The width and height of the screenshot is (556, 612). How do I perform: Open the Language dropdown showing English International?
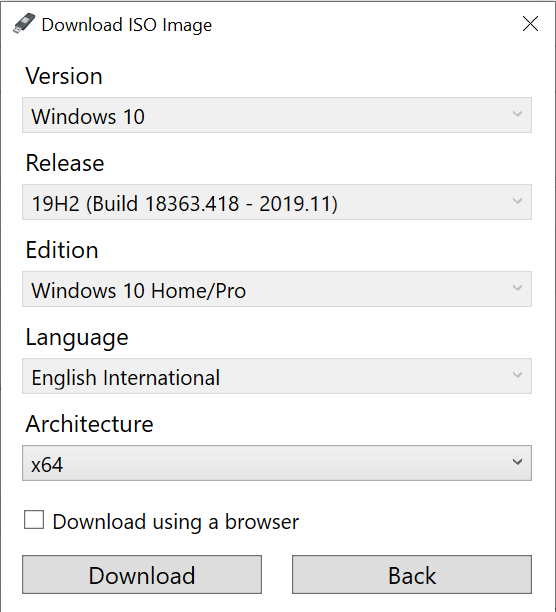pos(277,376)
